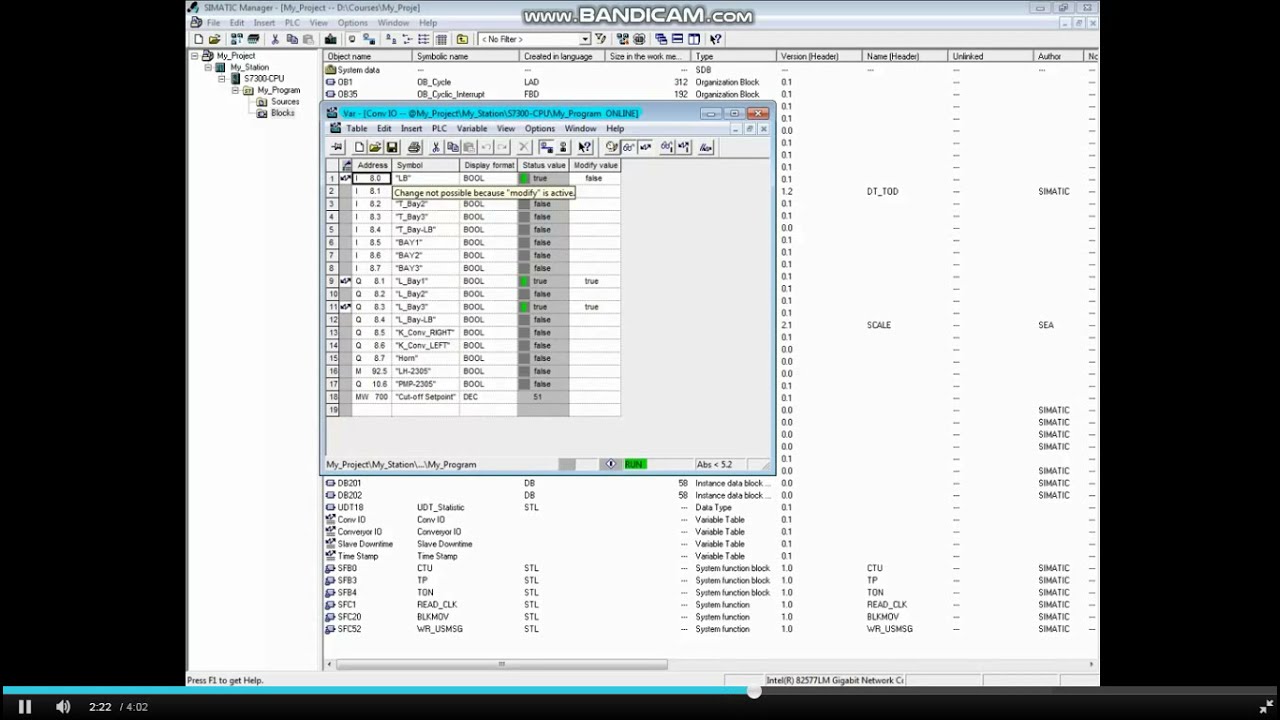Switch SIMATIC Manager to Details view icon

441,39
